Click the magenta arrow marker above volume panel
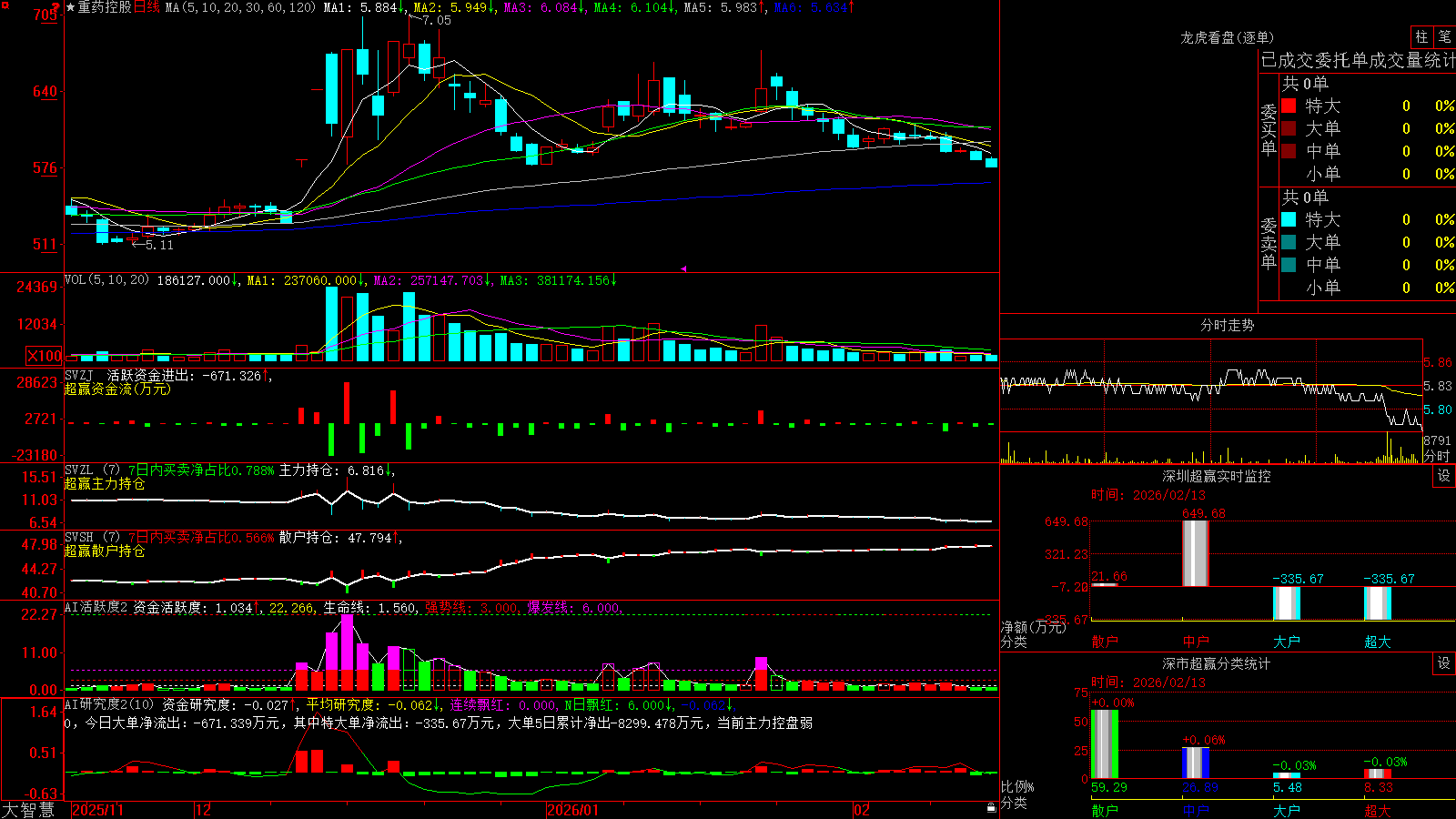Viewport: 1456px width, 819px height. [683, 268]
